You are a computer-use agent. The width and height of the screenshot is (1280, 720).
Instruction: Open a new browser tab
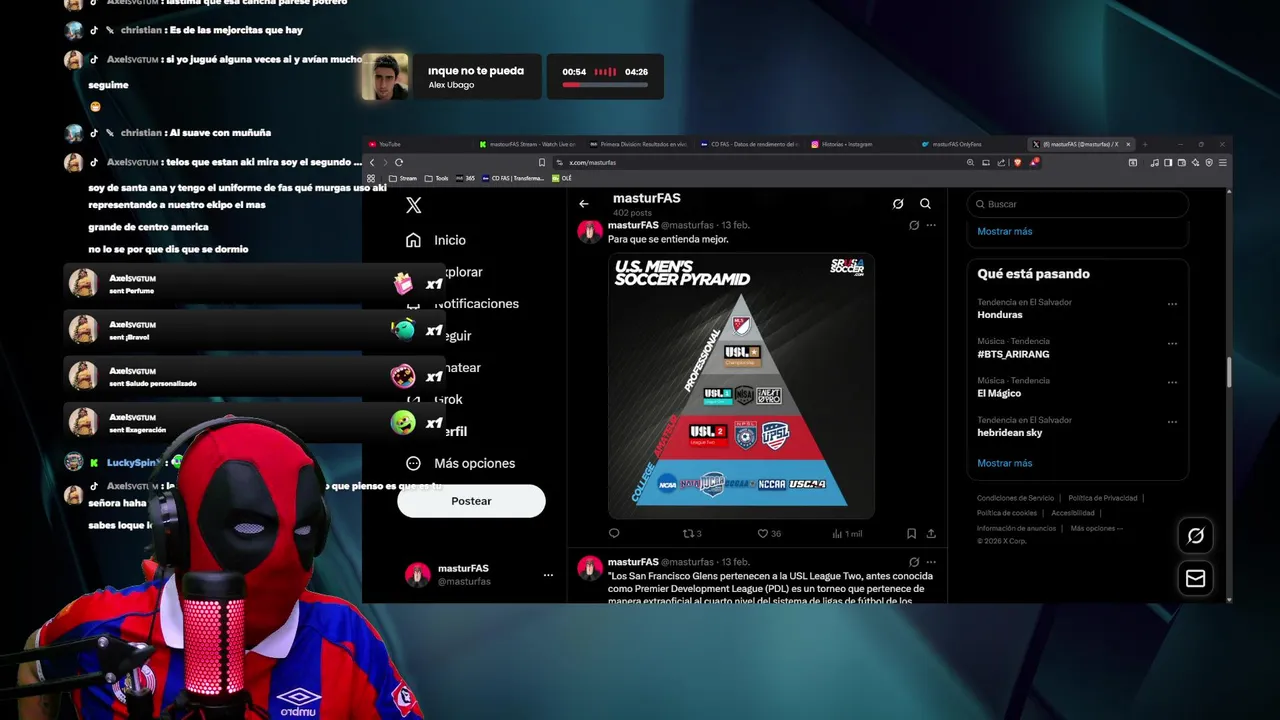click(x=1145, y=144)
